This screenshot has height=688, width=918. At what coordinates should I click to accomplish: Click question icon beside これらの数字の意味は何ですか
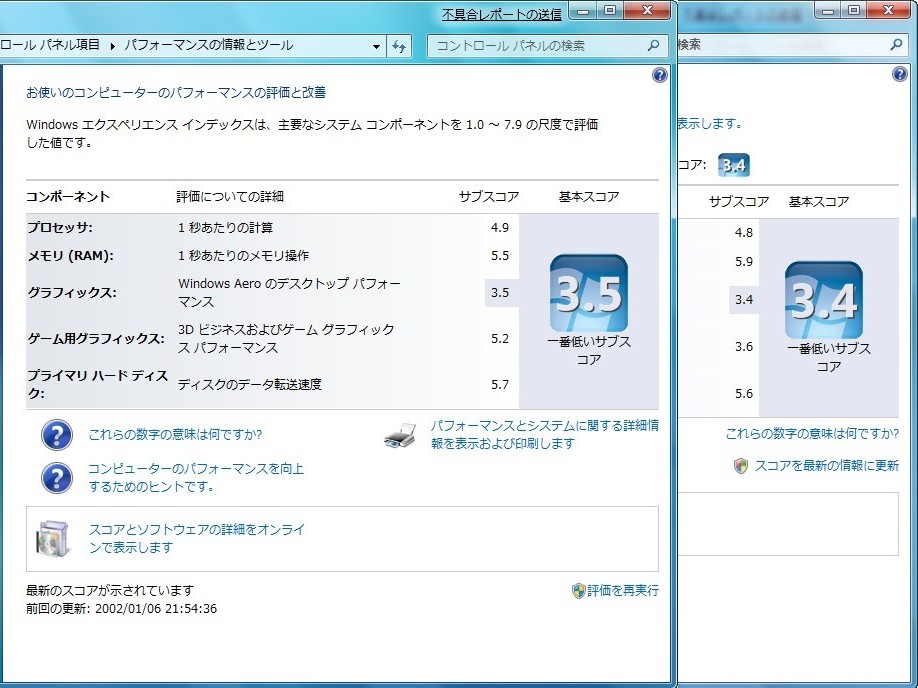click(57, 435)
